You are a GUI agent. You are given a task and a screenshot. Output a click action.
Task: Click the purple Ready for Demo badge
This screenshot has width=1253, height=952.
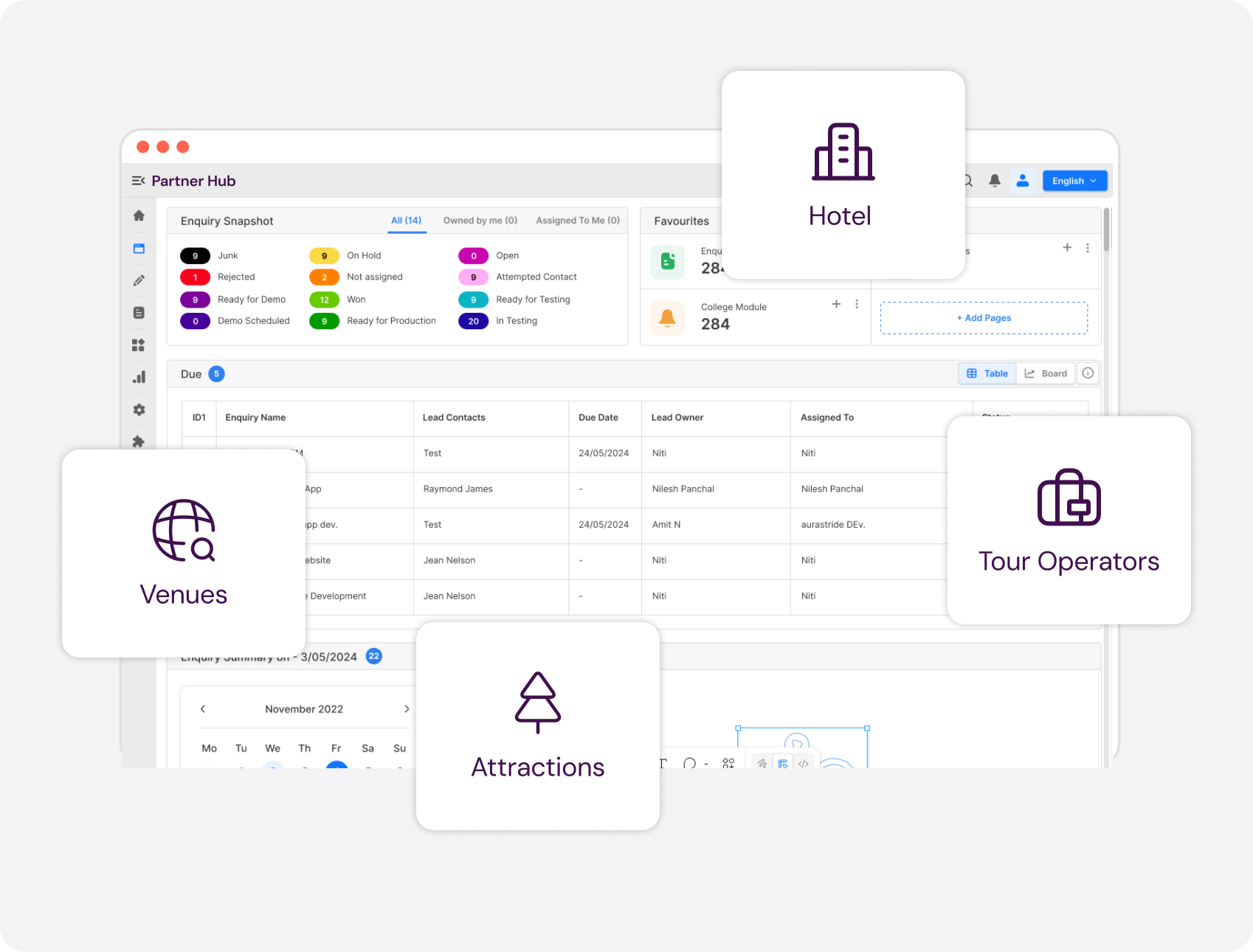coord(195,300)
